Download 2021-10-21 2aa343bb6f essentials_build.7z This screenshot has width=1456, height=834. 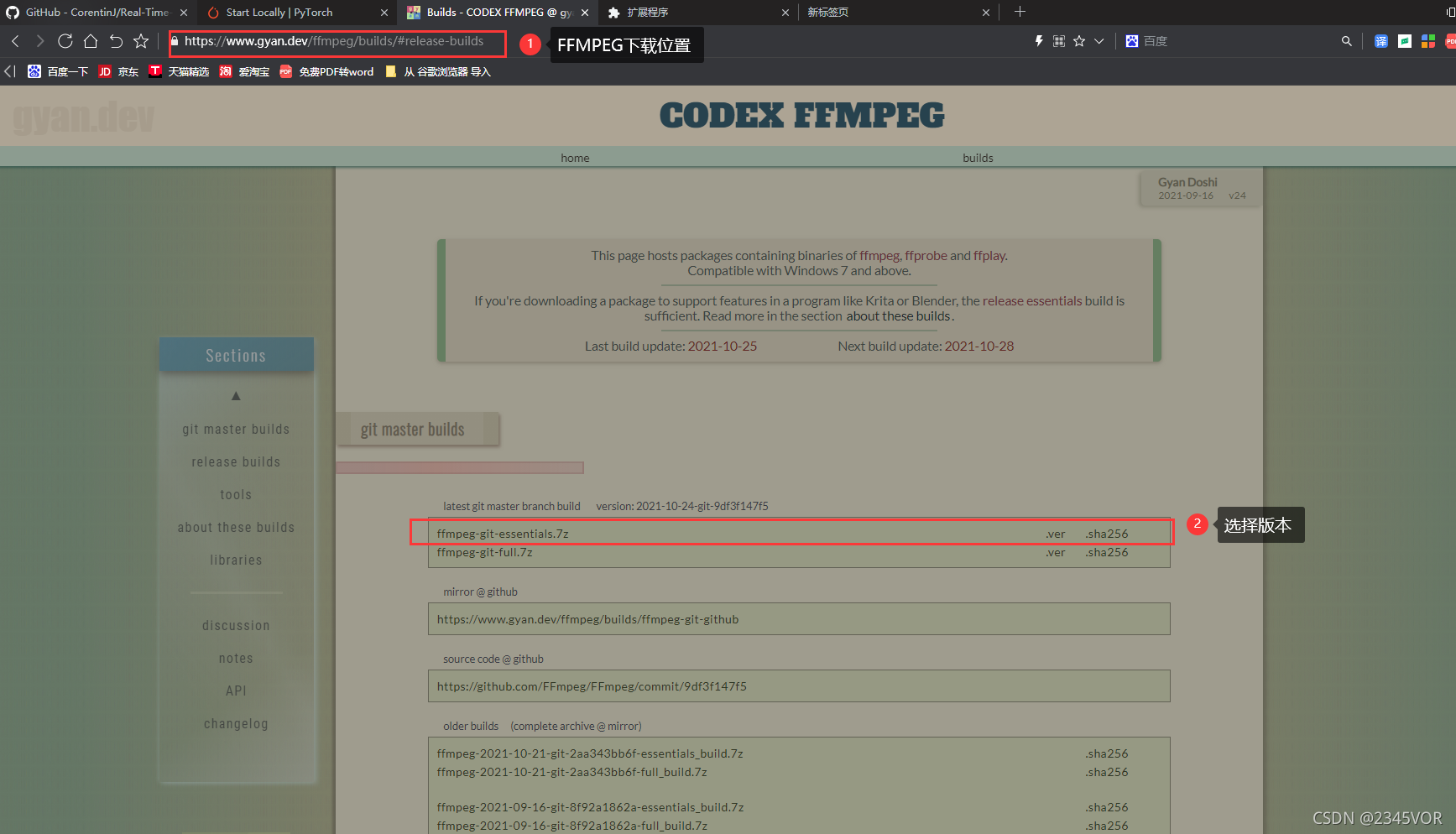click(x=590, y=753)
